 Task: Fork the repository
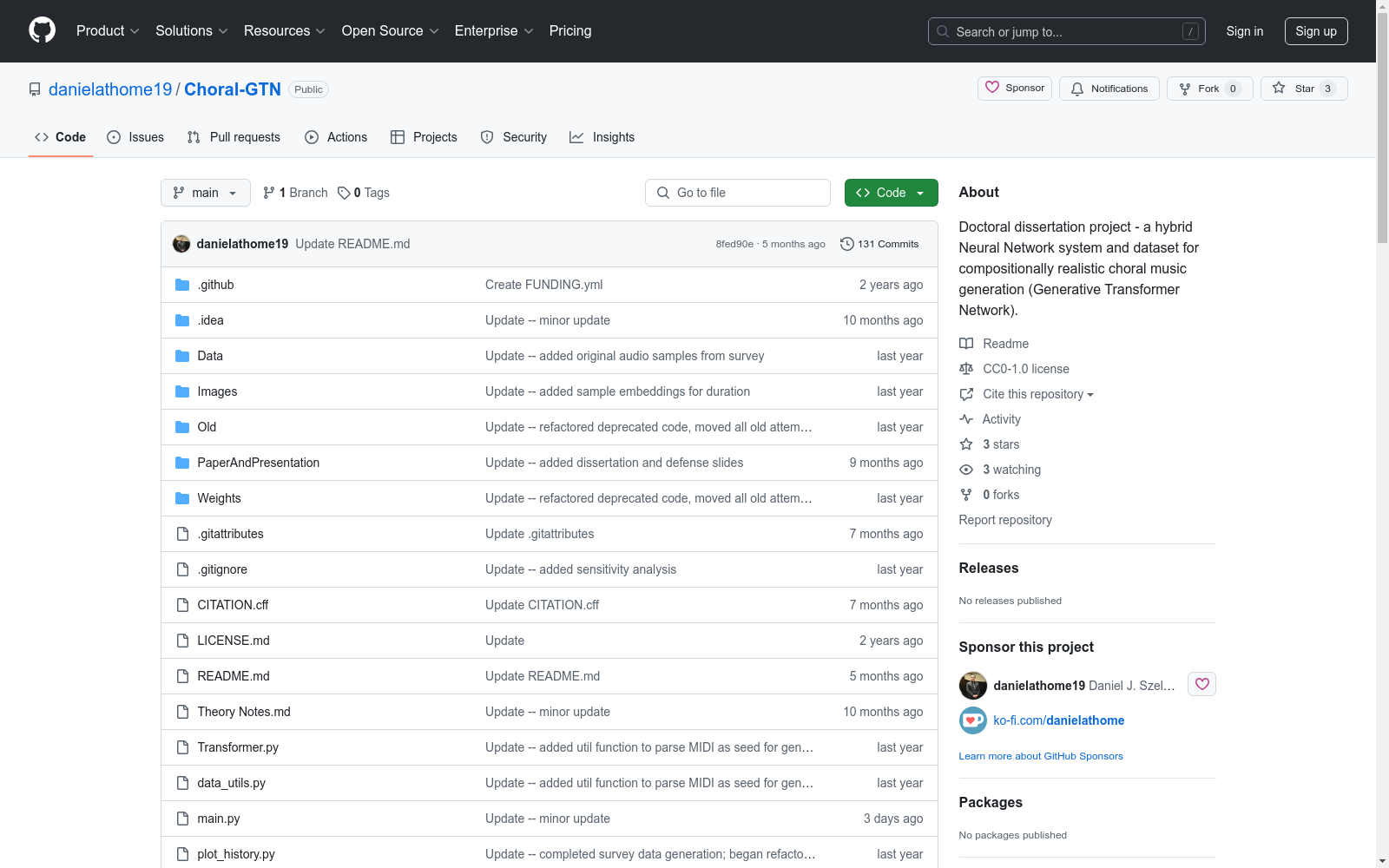click(x=1210, y=89)
